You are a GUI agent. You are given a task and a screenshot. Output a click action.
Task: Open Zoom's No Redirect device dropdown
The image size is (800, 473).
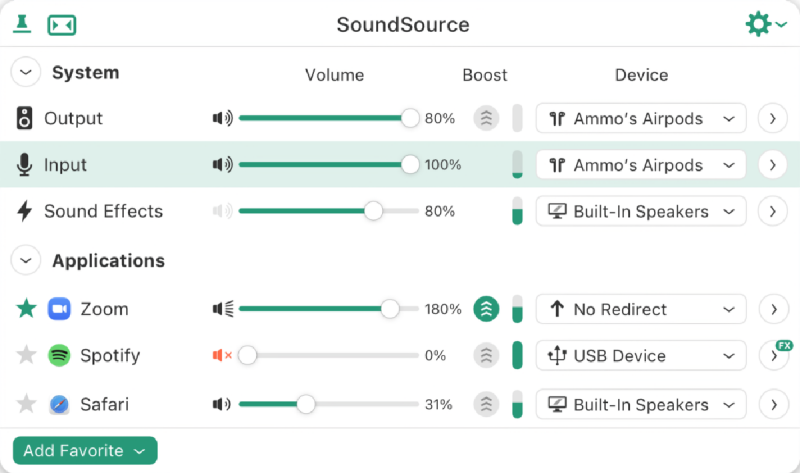(x=641, y=309)
